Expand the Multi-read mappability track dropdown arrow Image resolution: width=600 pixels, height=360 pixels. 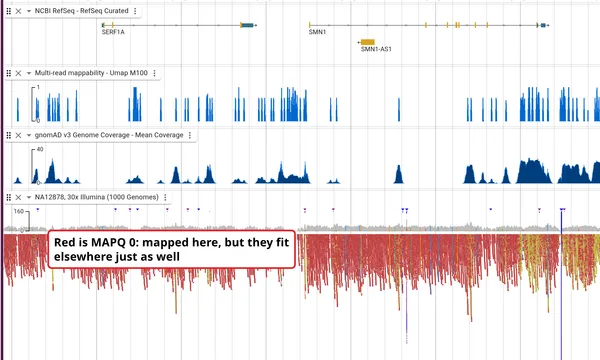tap(29, 73)
